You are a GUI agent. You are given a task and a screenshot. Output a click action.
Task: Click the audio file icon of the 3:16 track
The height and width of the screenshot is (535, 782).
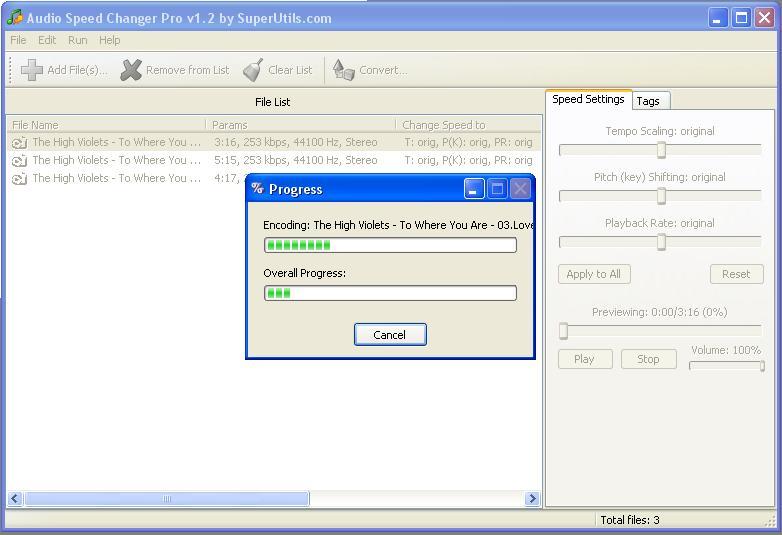[x=19, y=143]
